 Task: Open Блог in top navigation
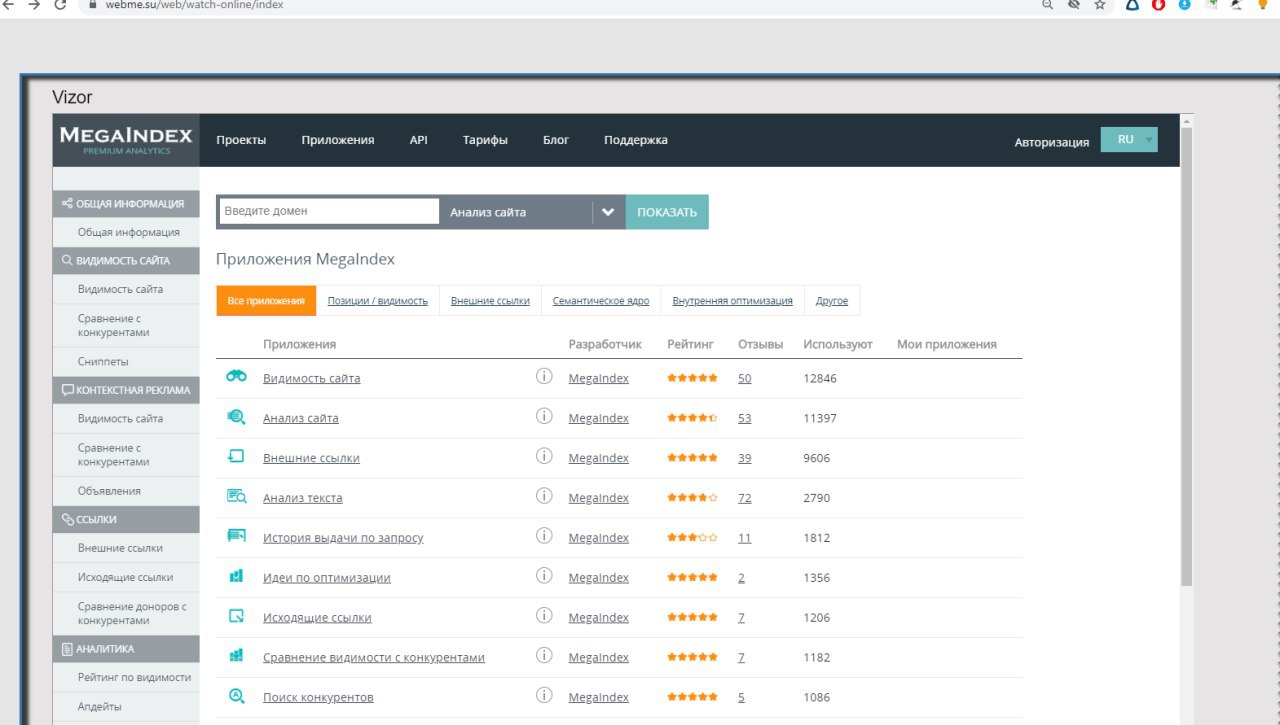click(x=556, y=140)
